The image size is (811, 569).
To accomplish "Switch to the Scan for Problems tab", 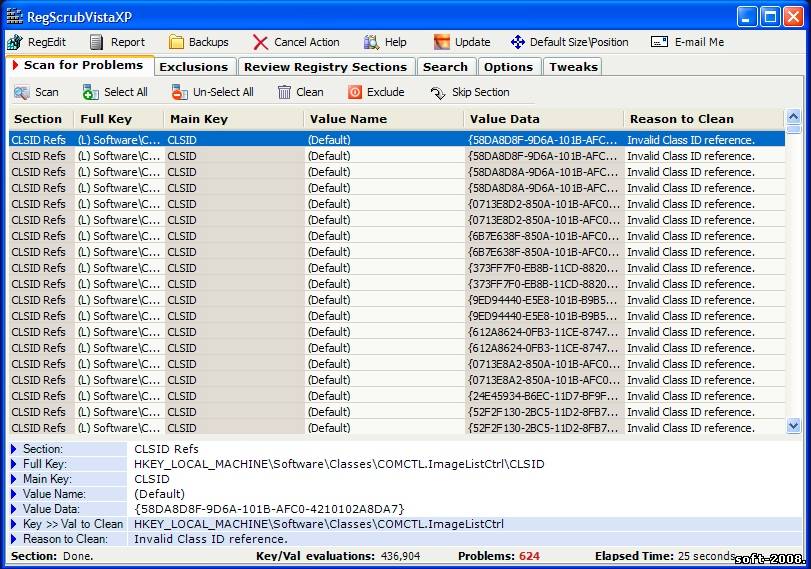I will (x=80, y=66).
